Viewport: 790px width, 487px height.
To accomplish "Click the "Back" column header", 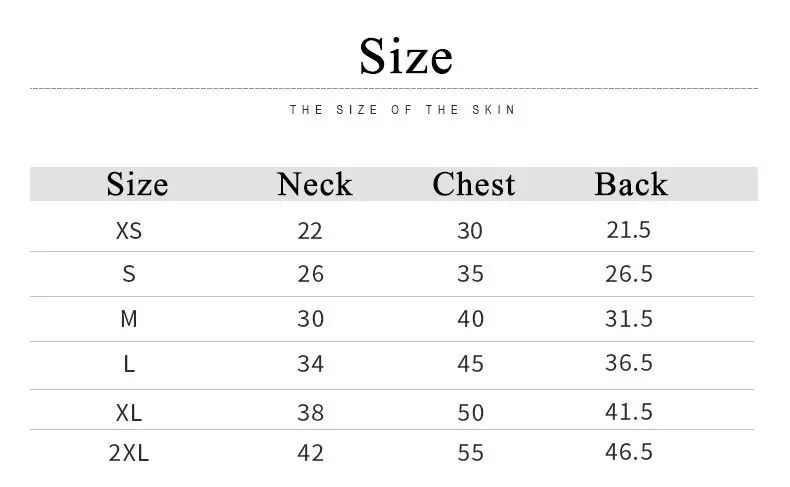I will (630, 185).
